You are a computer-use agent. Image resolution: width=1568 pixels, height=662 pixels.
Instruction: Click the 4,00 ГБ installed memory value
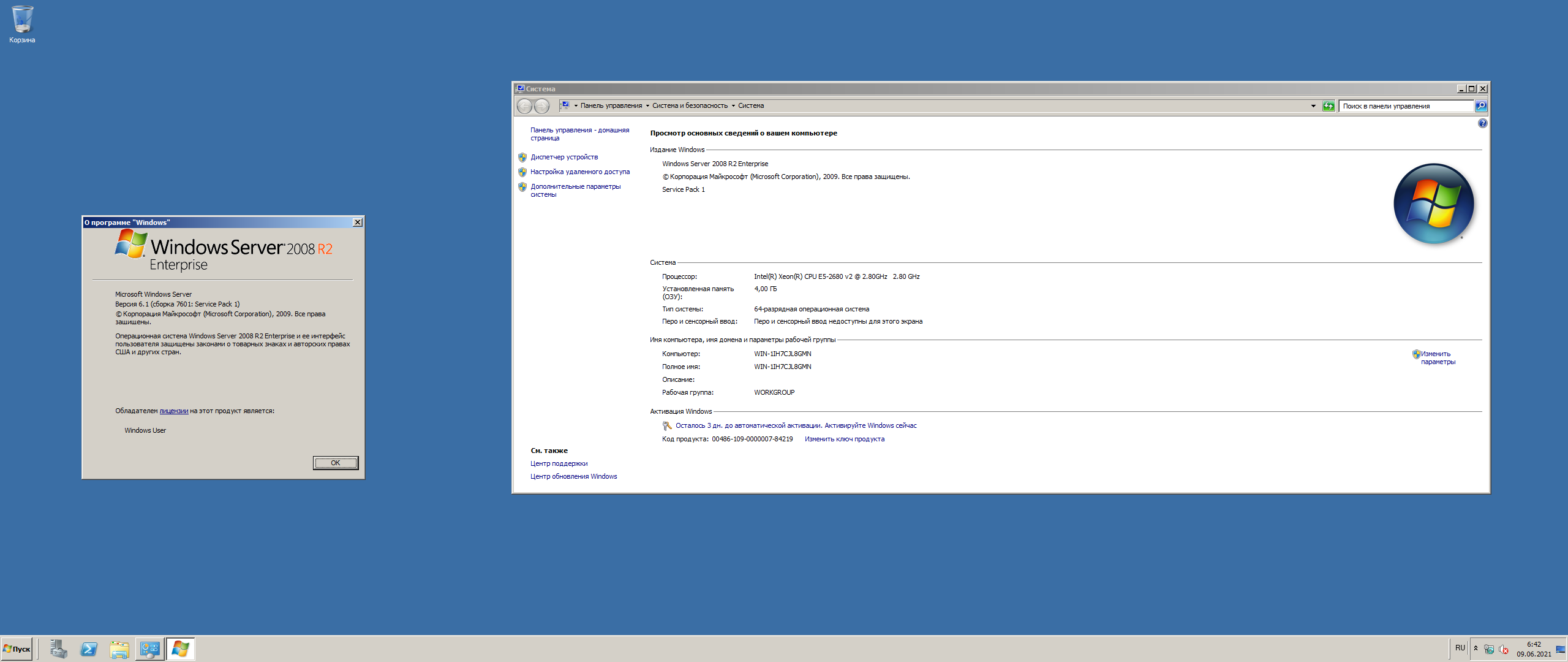pos(765,289)
